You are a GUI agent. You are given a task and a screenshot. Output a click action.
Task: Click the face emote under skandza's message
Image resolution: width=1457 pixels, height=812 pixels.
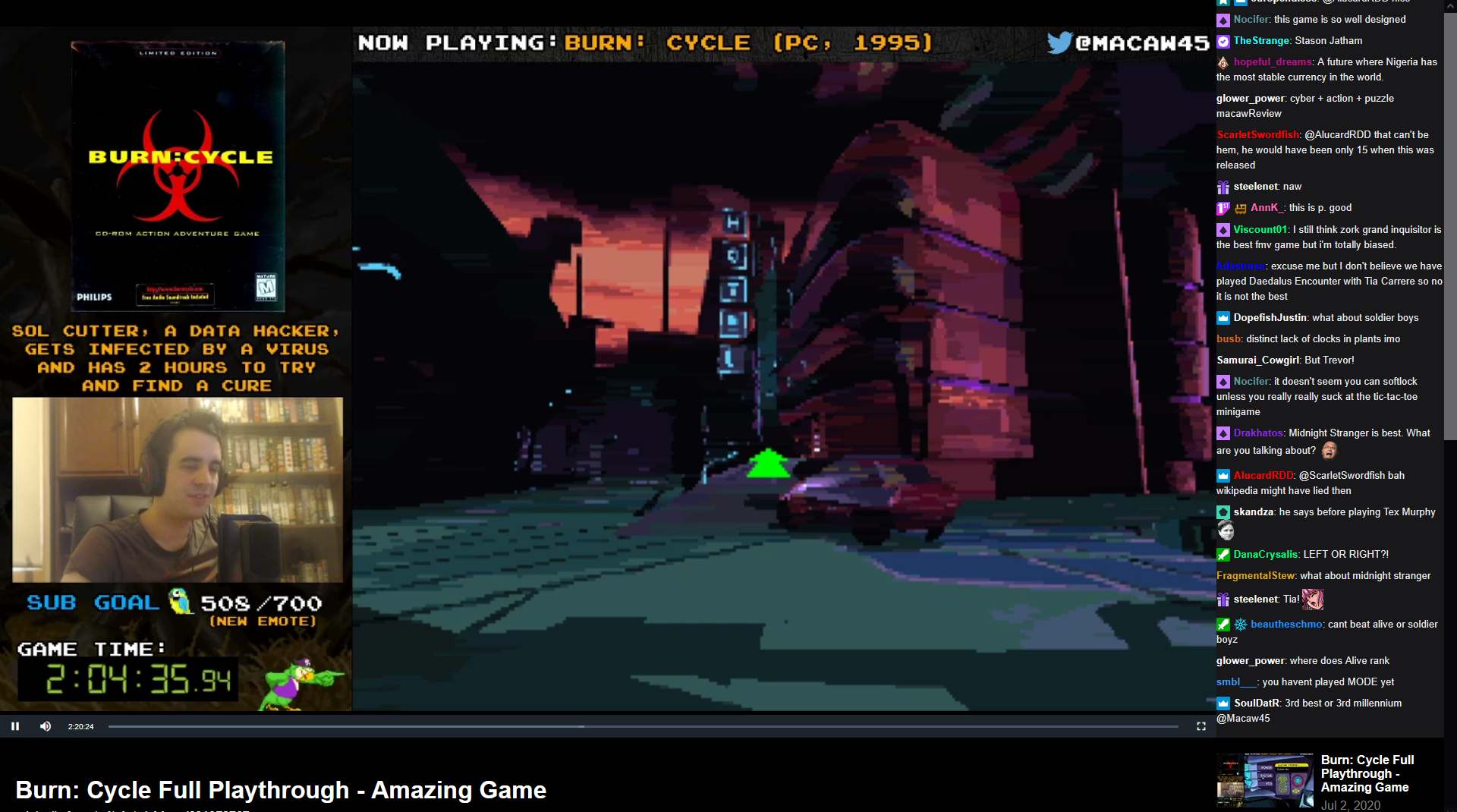1226,530
